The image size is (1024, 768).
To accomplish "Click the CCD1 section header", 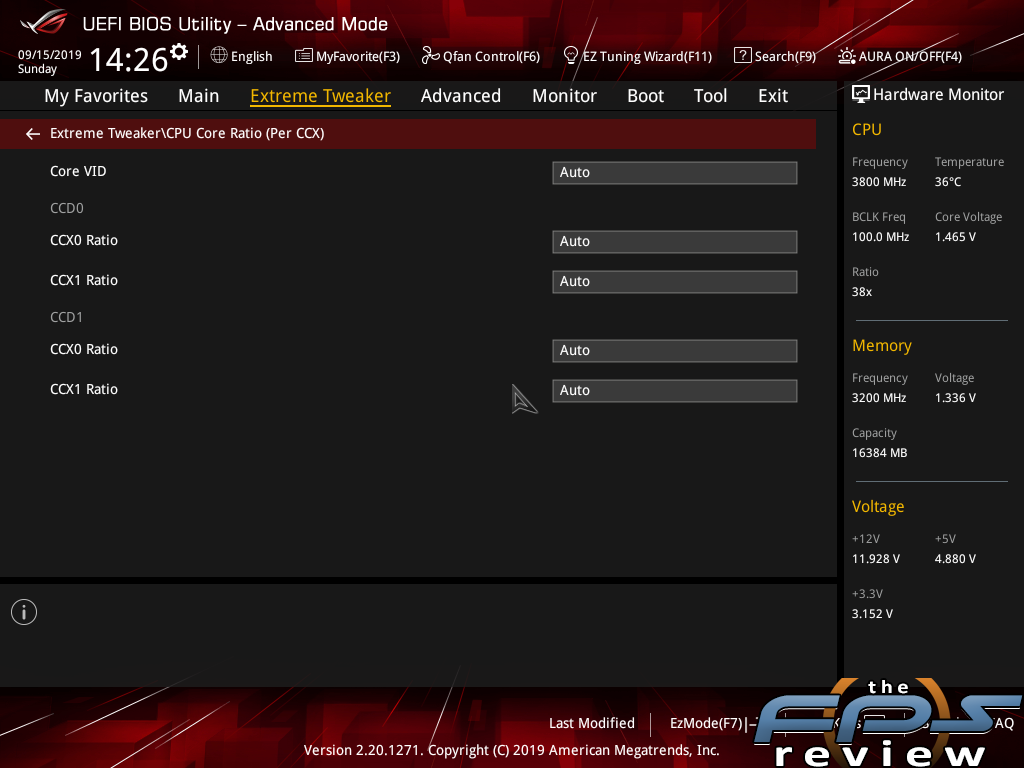I will (x=67, y=317).
